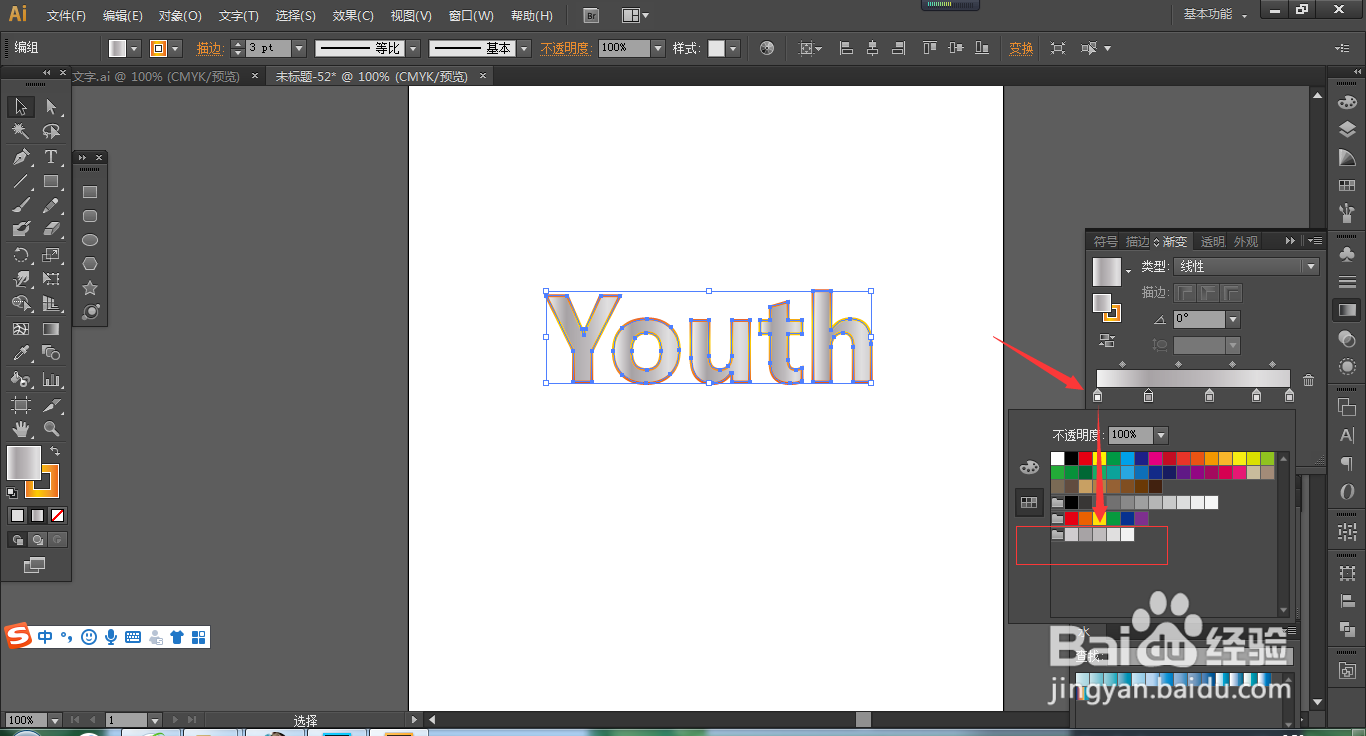Pick the Star shape in floating panel

pyautogui.click(x=90, y=288)
